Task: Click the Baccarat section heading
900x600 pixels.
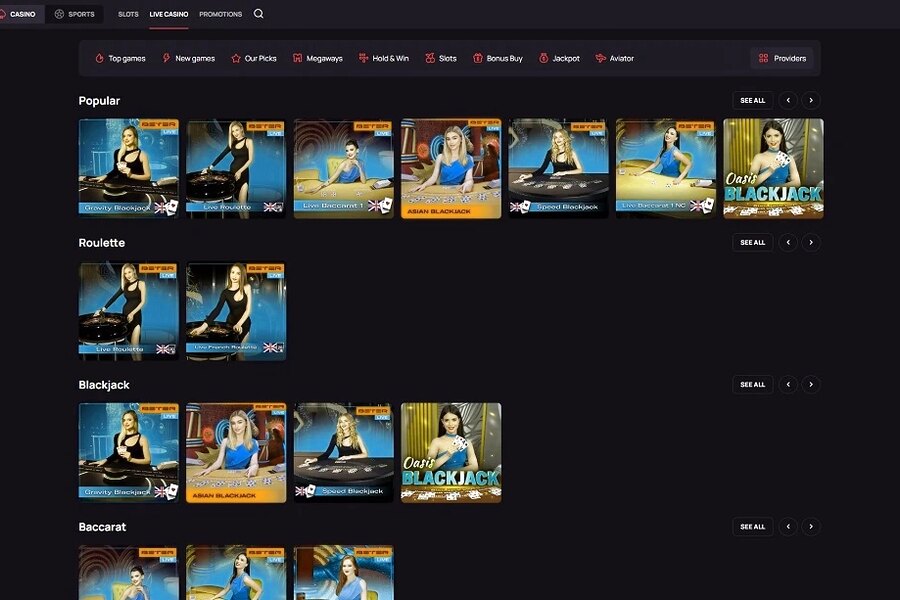Action: pyautogui.click(x=102, y=527)
